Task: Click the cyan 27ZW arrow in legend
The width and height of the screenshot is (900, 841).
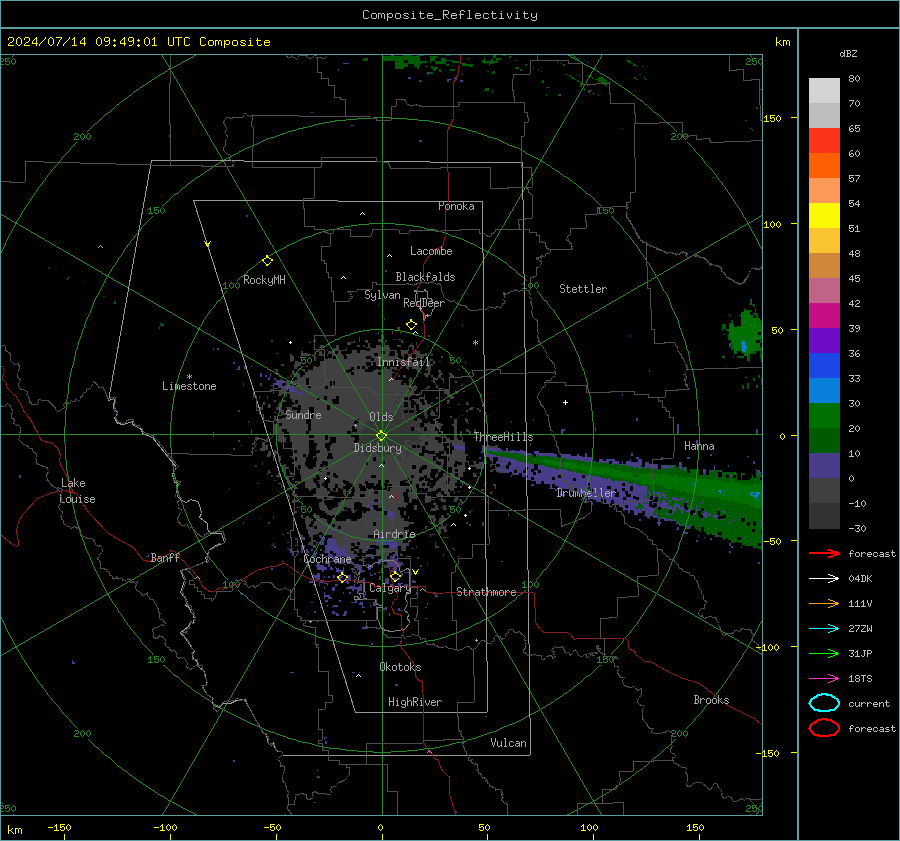Action: [x=824, y=629]
